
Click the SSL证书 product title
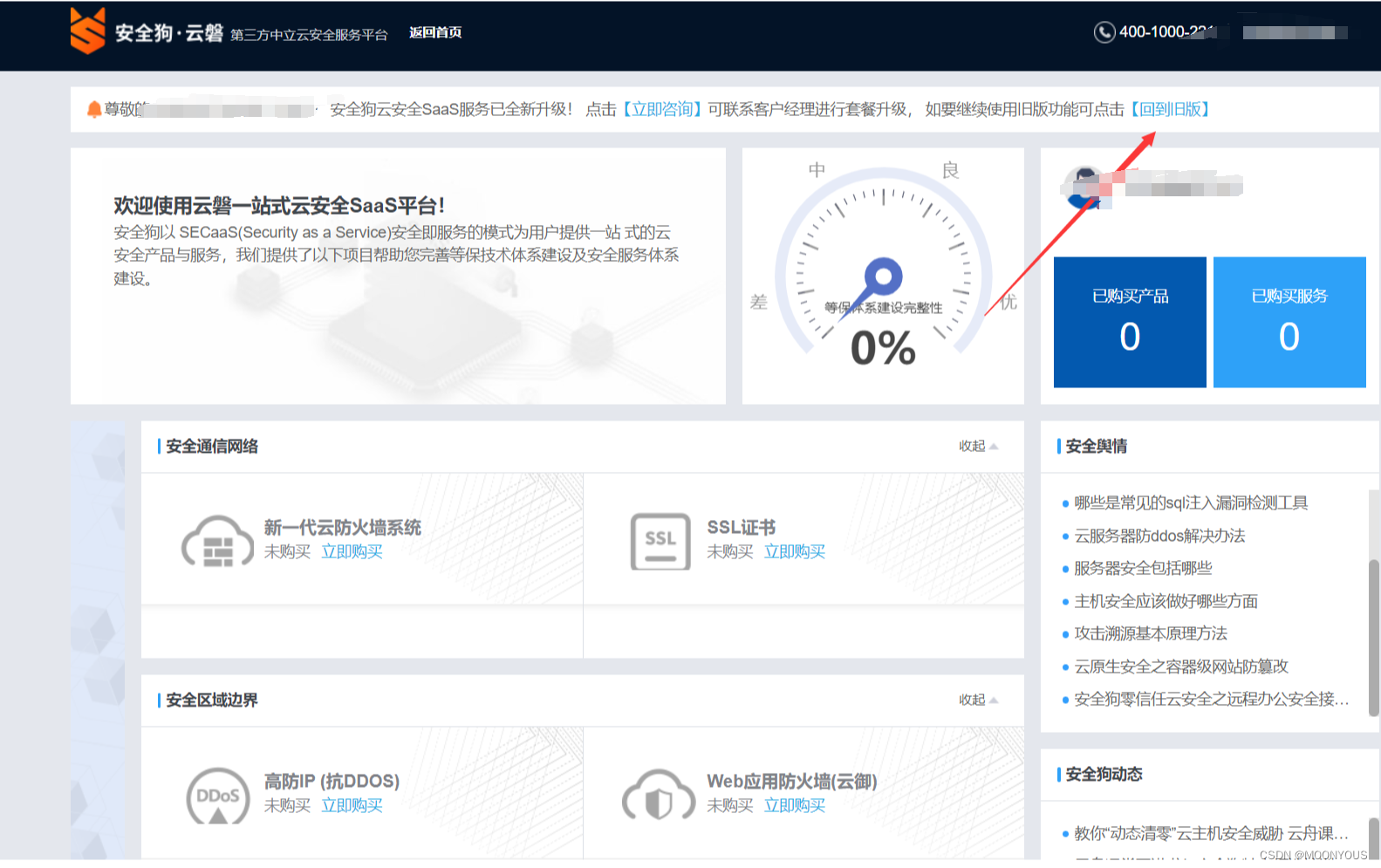coord(741,527)
